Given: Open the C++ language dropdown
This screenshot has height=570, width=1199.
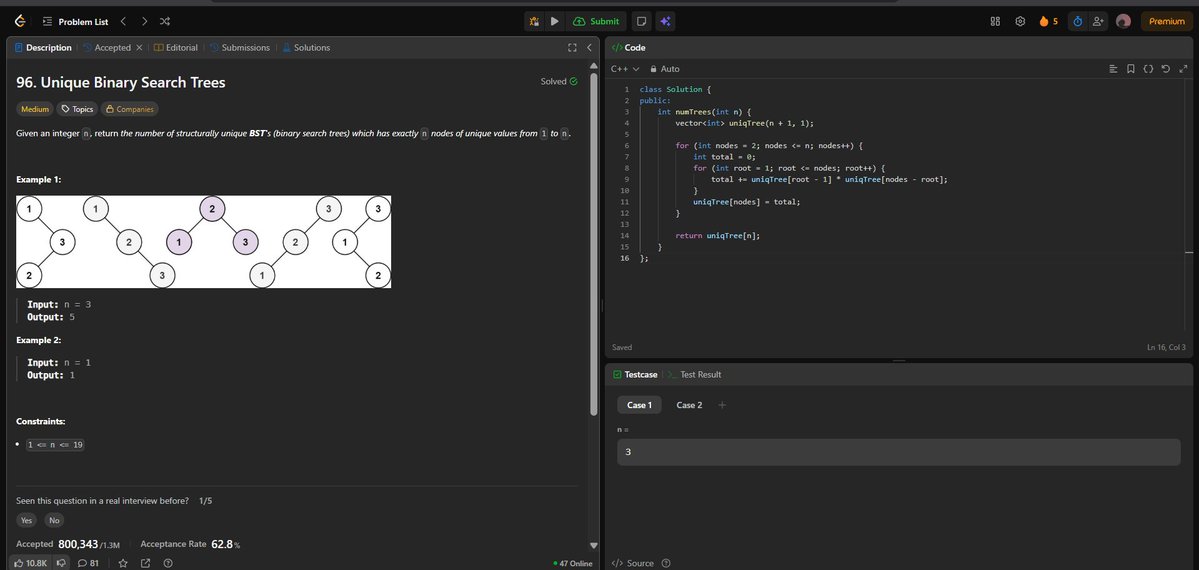Looking at the screenshot, I should [x=625, y=69].
